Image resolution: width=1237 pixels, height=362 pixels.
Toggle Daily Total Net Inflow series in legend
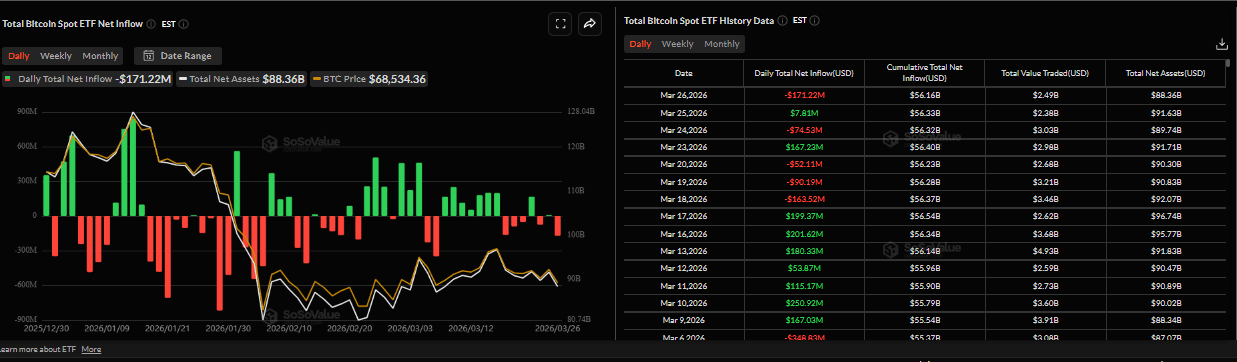[88, 79]
